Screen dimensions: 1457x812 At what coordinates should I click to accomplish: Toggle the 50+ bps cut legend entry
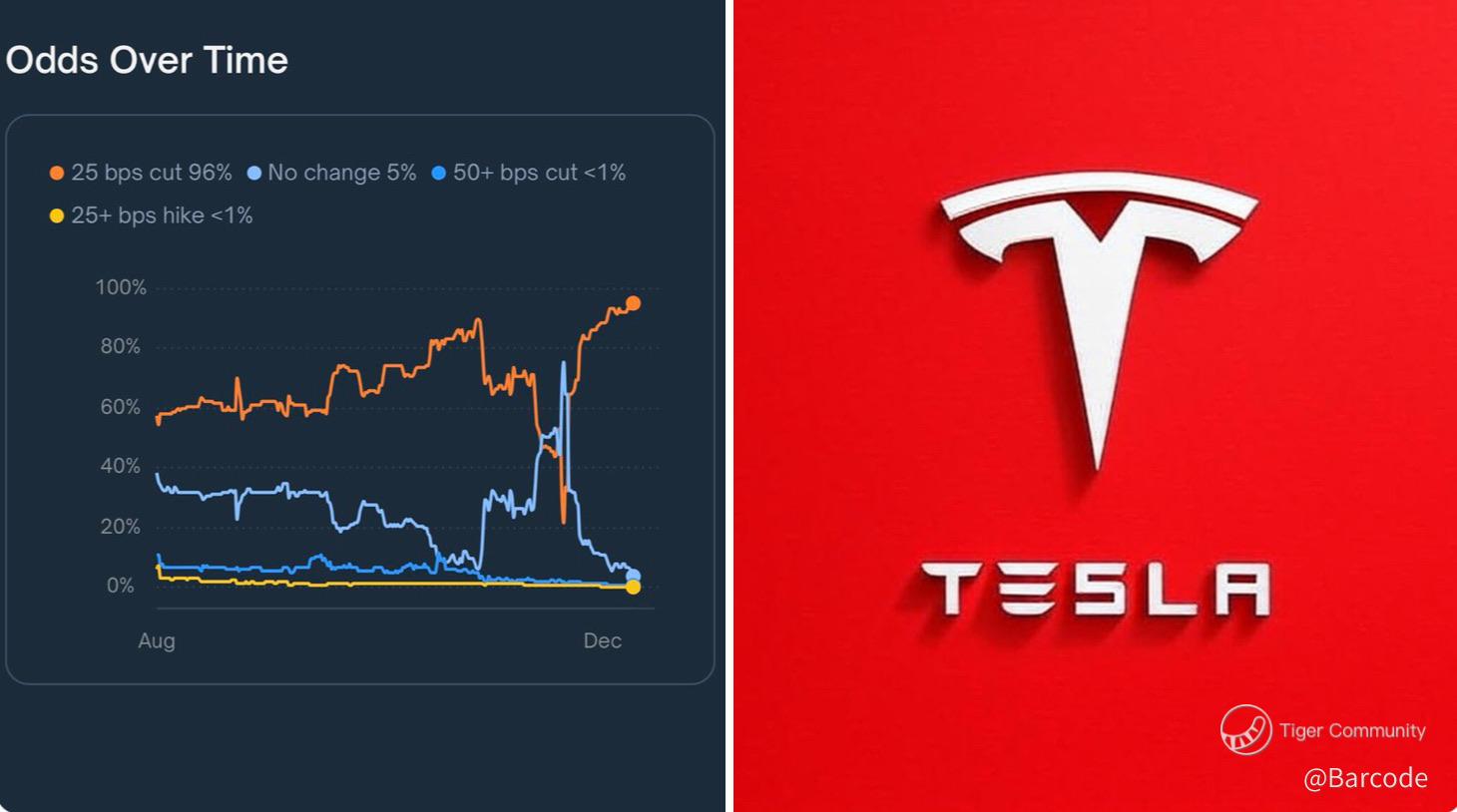pos(529,173)
